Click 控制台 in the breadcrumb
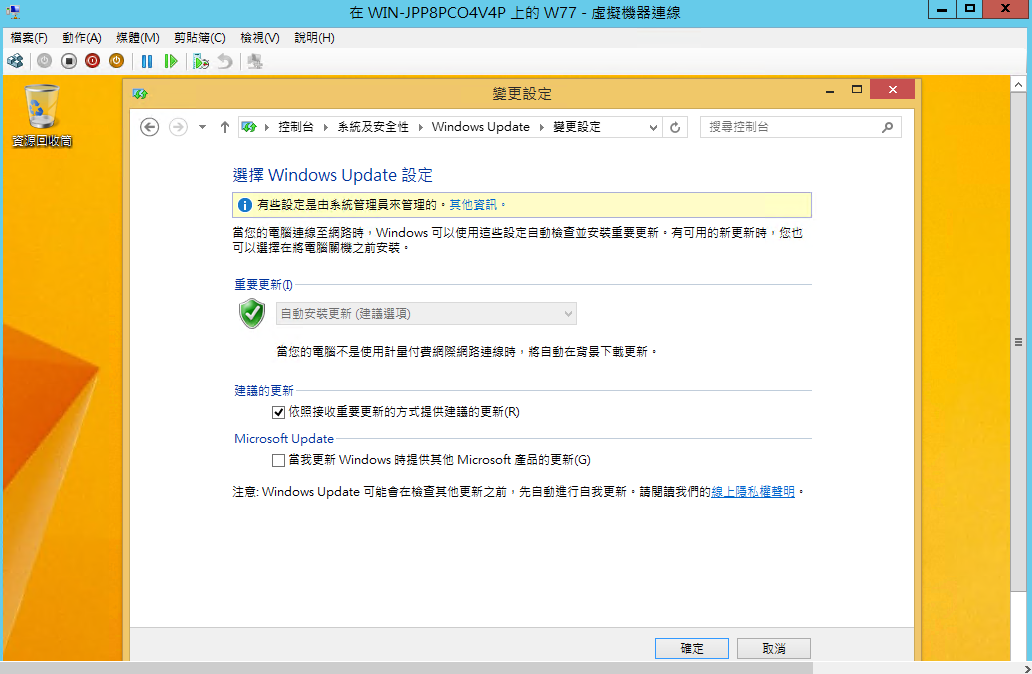This screenshot has height=674, width=1032. [296, 127]
